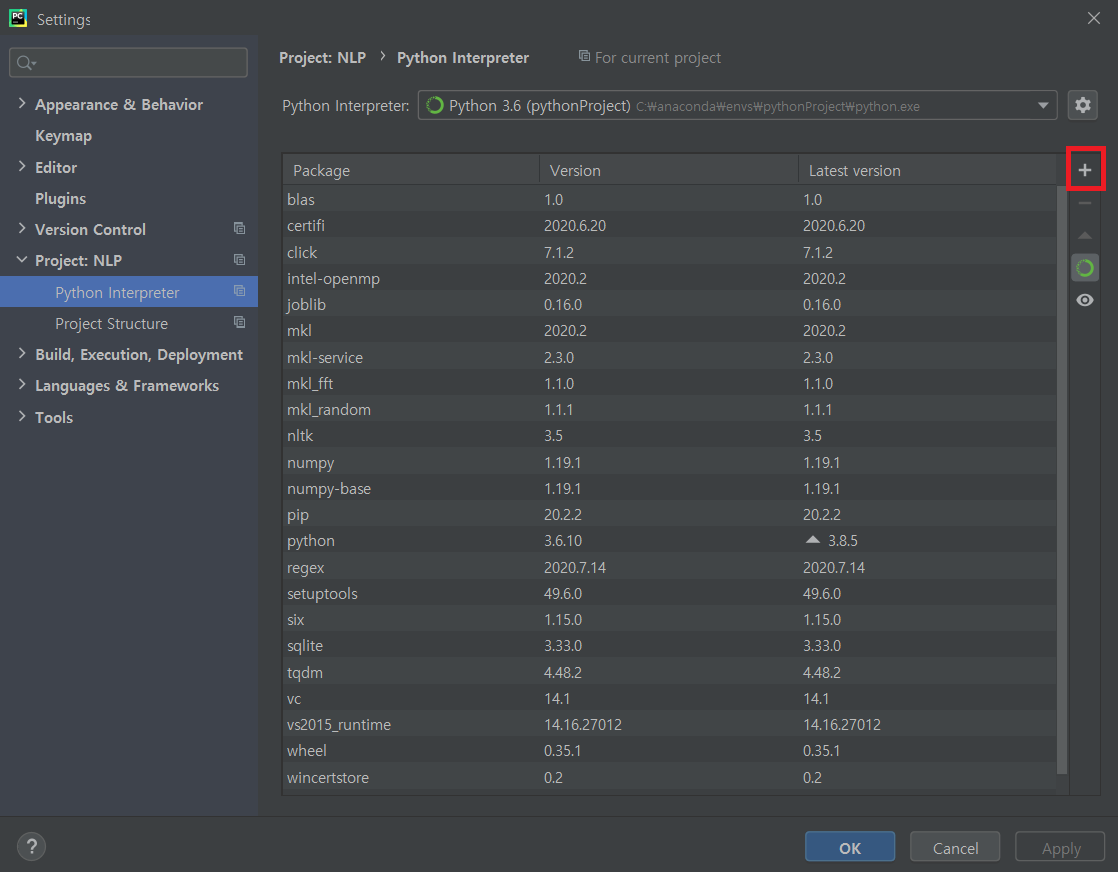The height and width of the screenshot is (872, 1118).
Task: Expand the Version Control section
Action: (x=21, y=228)
